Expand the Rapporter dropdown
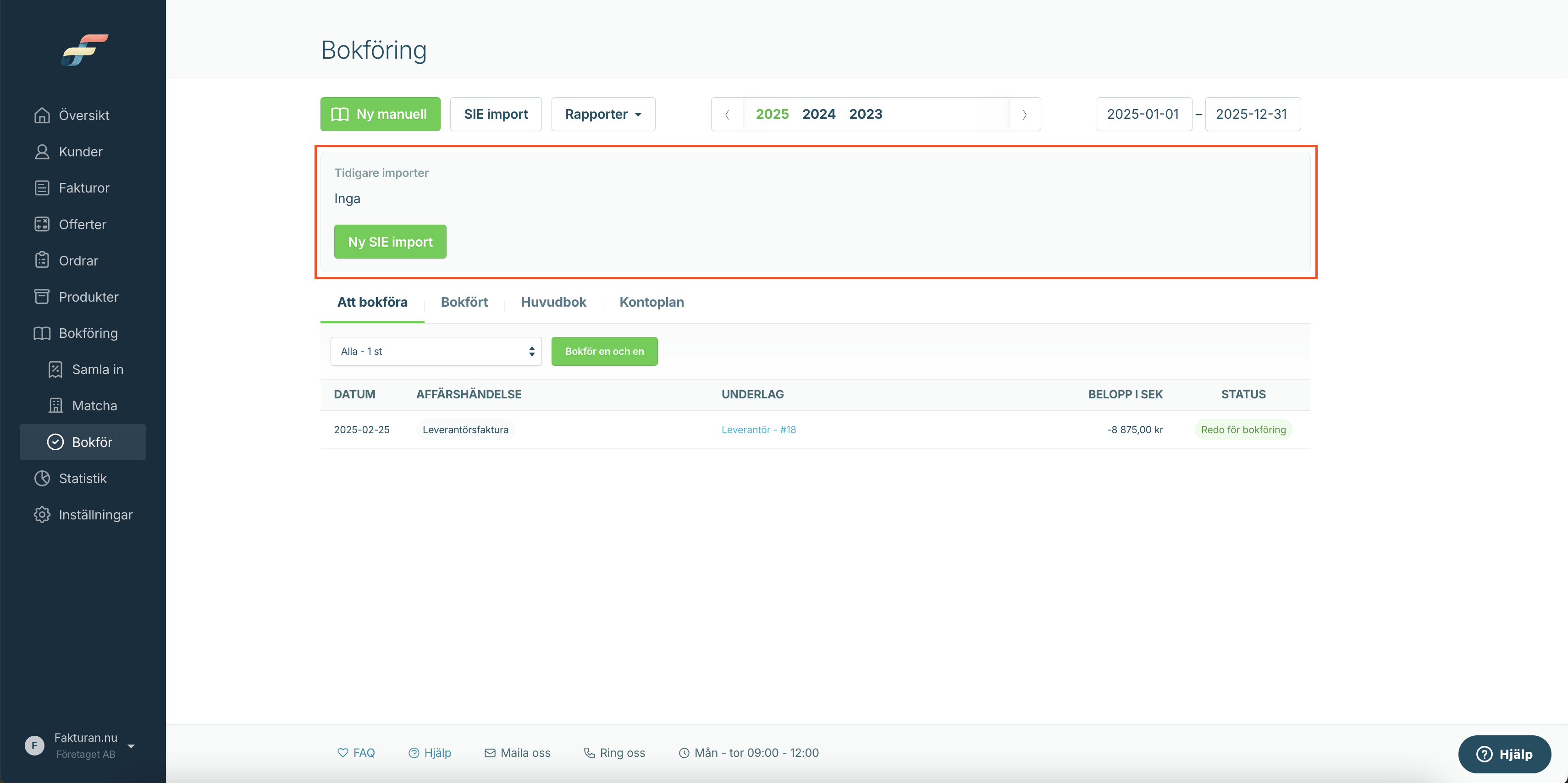The height and width of the screenshot is (783, 1568). point(603,114)
